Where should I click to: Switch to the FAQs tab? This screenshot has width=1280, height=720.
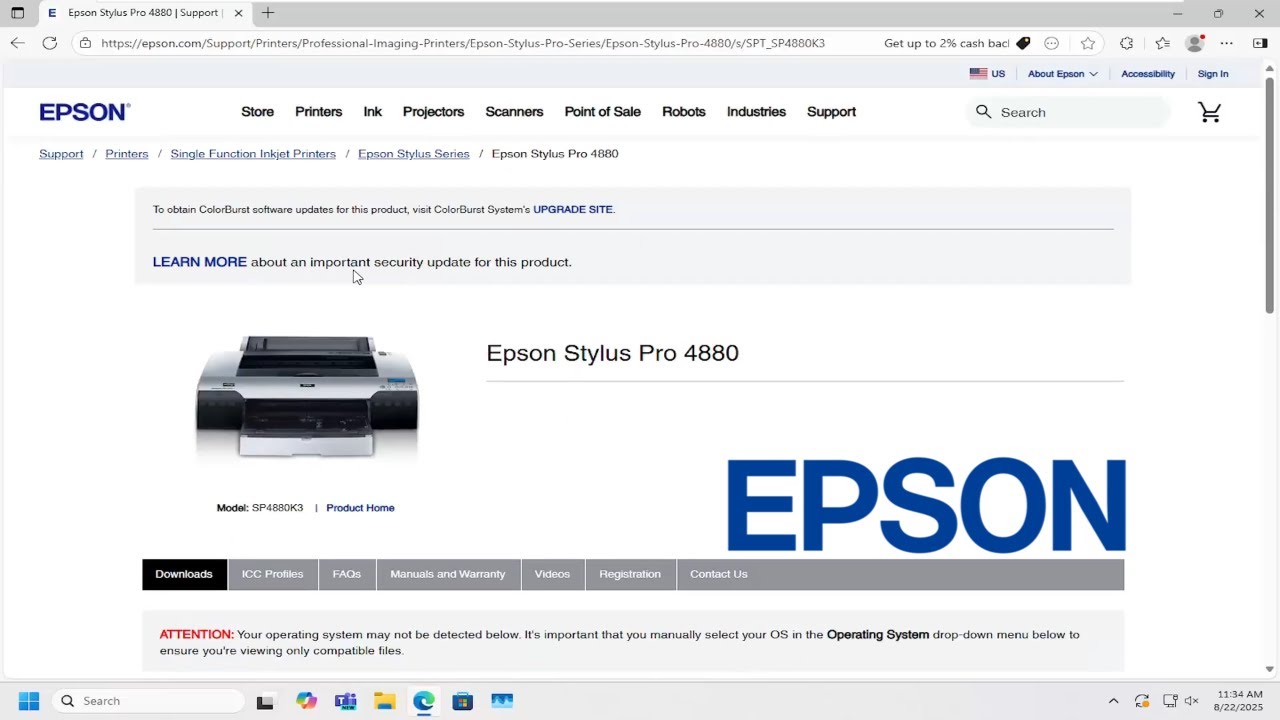pos(347,574)
